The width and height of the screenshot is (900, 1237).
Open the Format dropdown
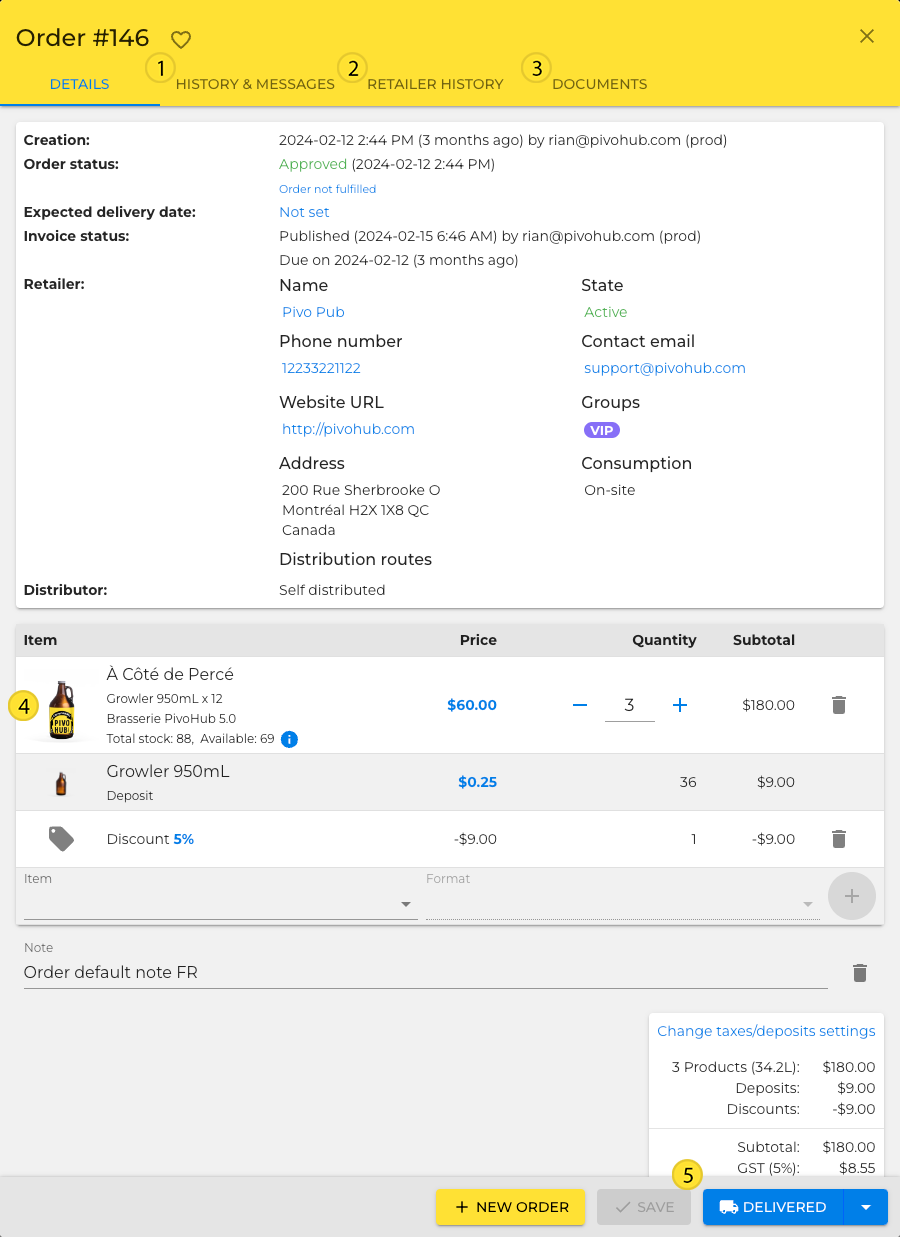(623, 904)
